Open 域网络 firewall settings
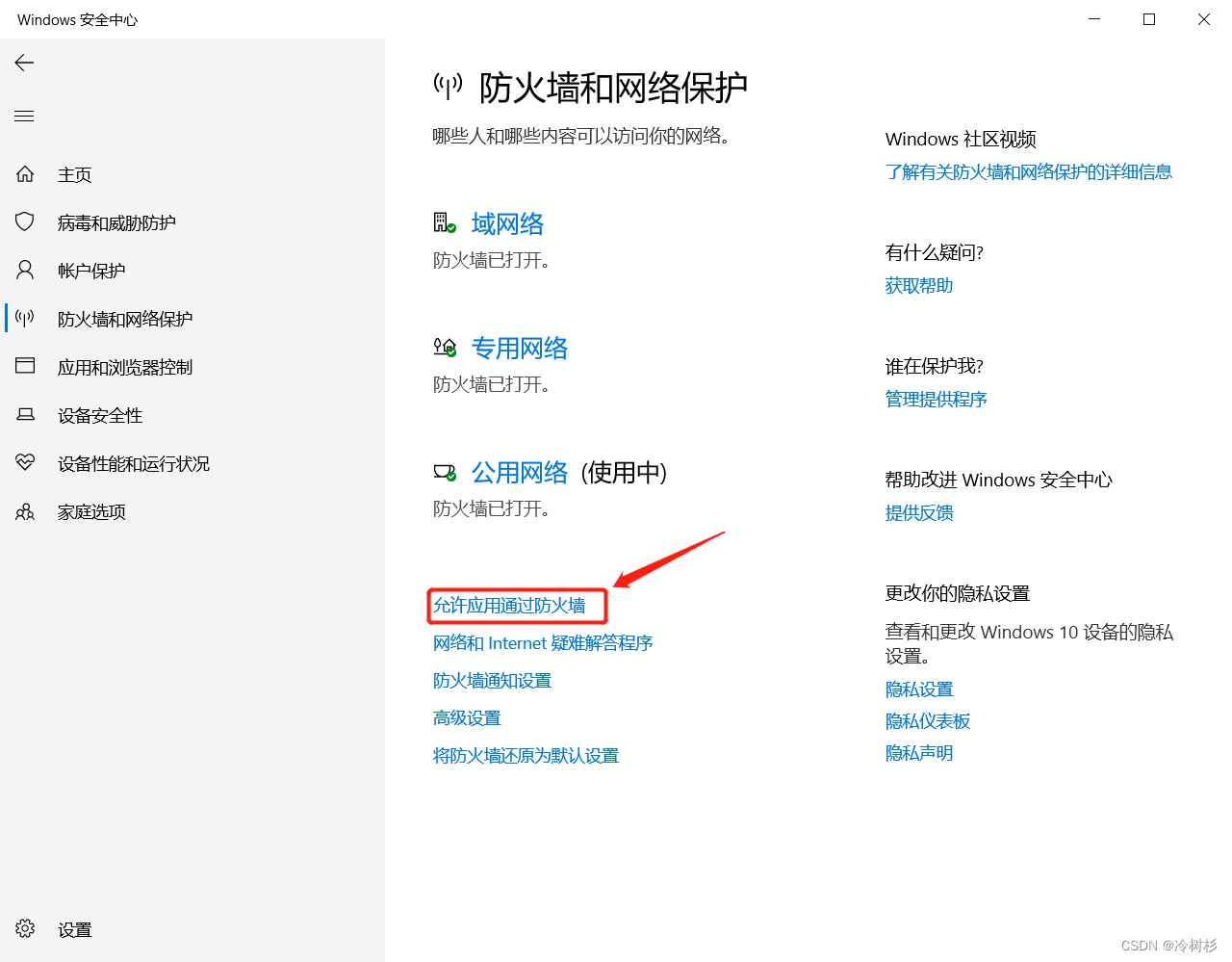This screenshot has height=962, width=1232. [507, 222]
